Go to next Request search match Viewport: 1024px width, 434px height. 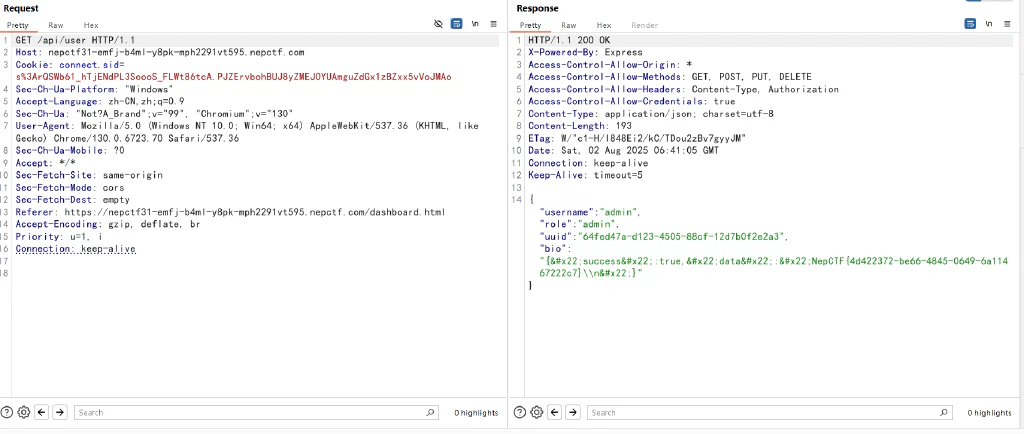pos(59,412)
